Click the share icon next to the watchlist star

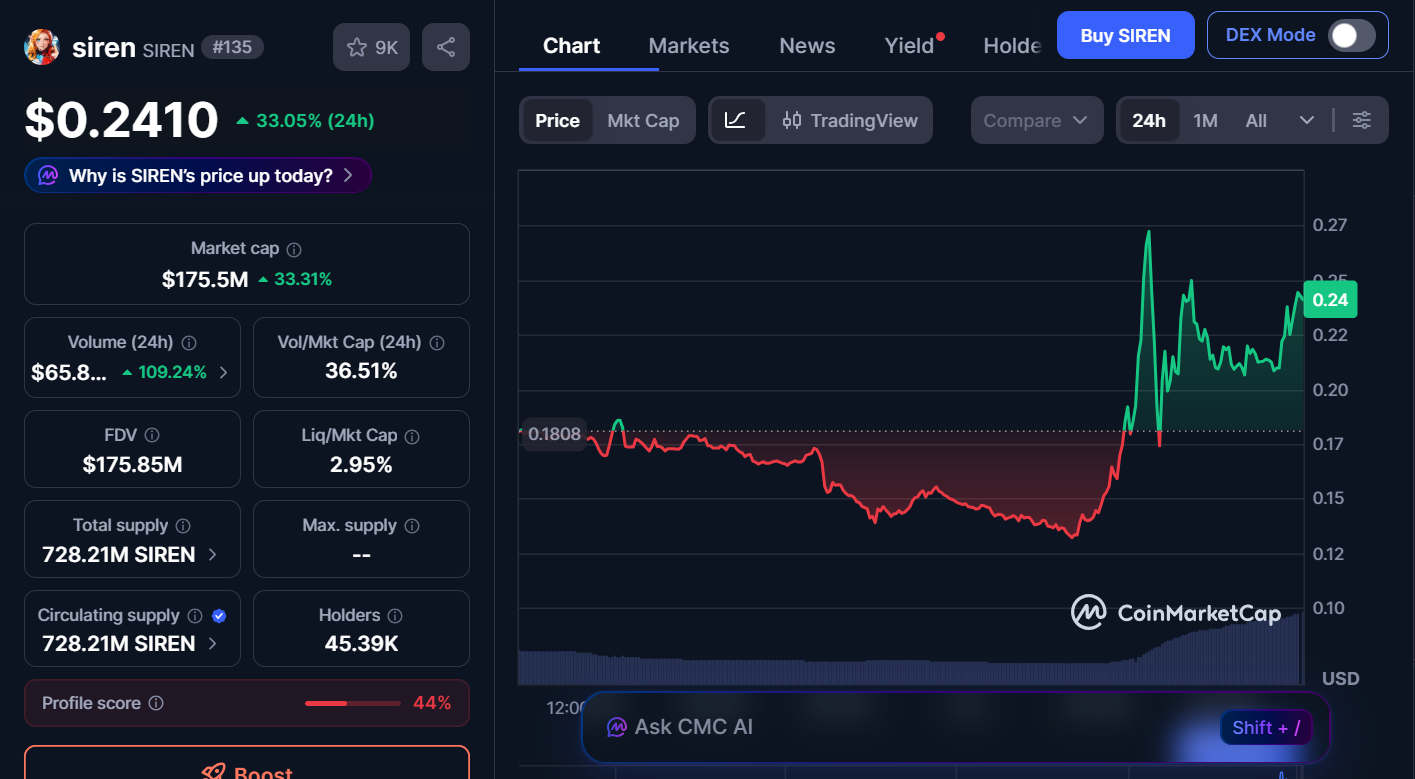[445, 46]
